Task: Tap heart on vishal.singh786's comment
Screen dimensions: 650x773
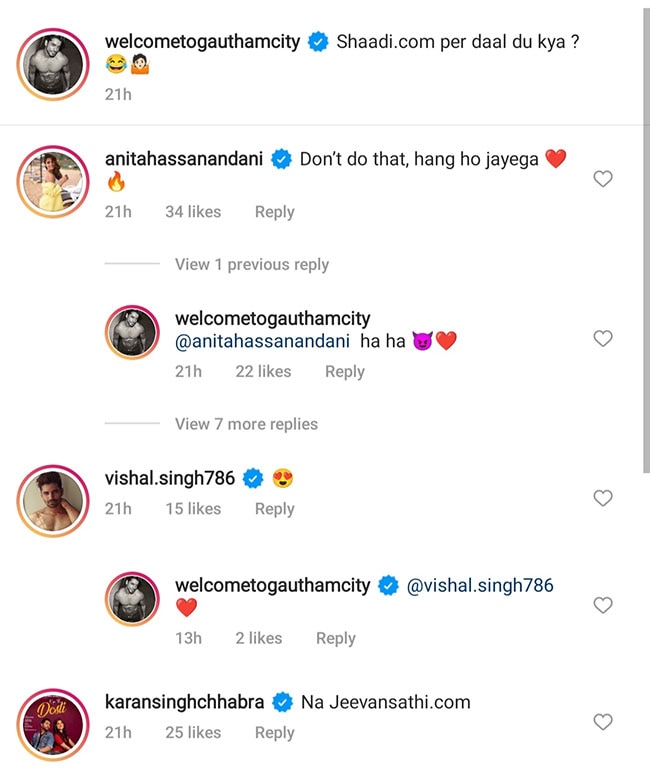Action: point(603,498)
